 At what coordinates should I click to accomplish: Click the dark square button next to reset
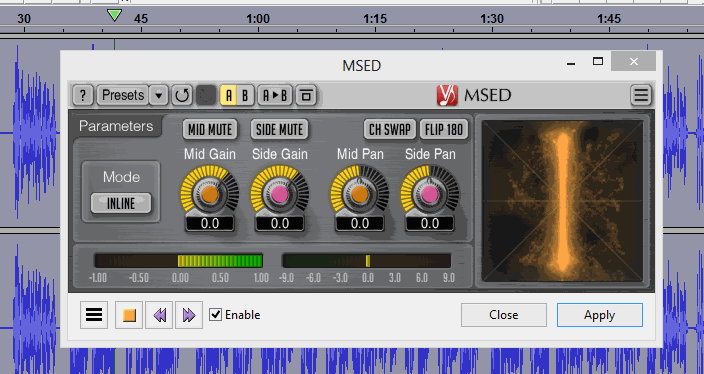point(206,95)
